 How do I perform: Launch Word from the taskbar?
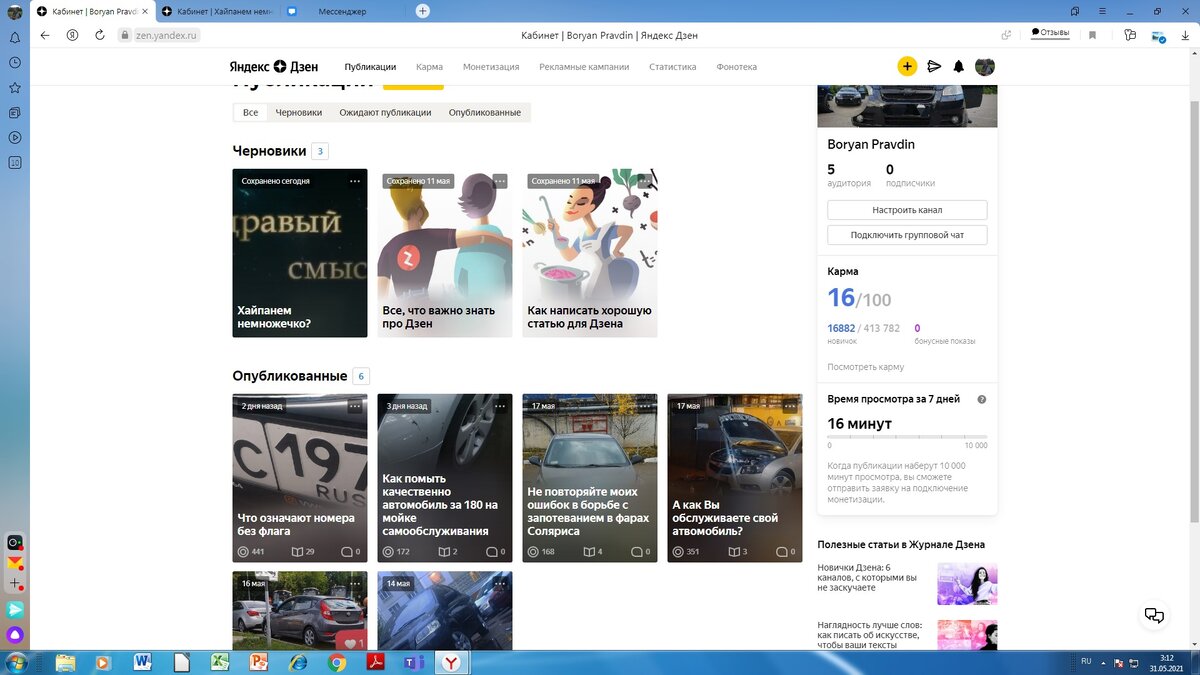coord(141,662)
